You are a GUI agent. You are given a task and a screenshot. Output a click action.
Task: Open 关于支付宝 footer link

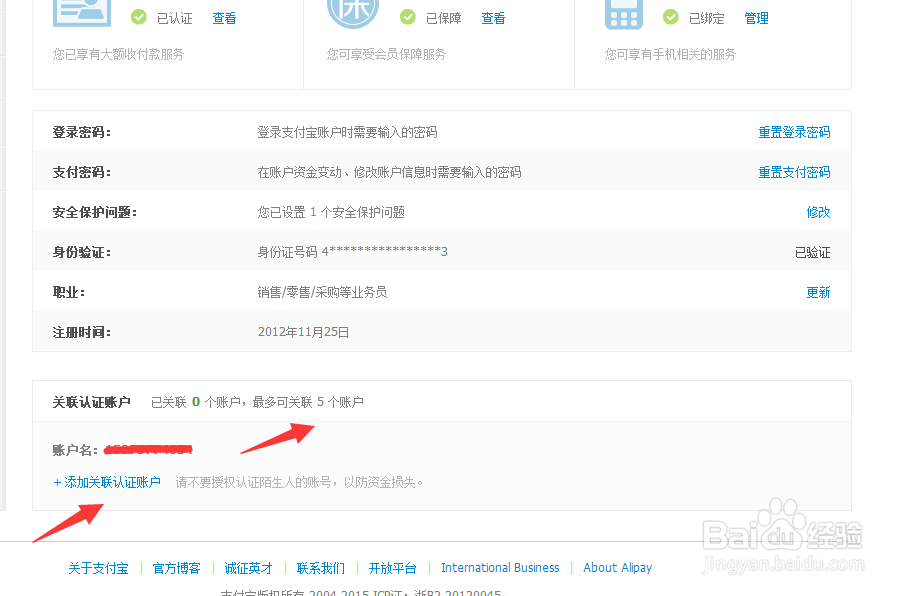(98, 568)
